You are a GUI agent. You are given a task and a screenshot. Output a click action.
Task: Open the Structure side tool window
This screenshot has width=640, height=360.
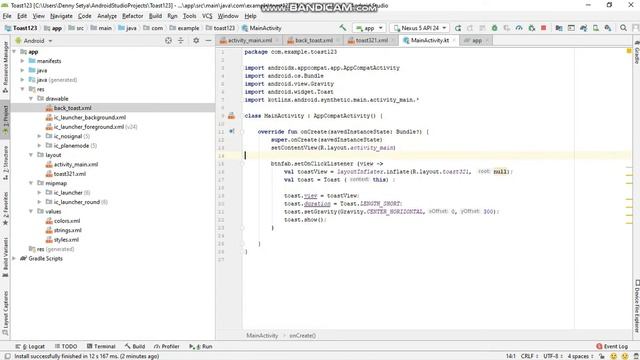5,163
